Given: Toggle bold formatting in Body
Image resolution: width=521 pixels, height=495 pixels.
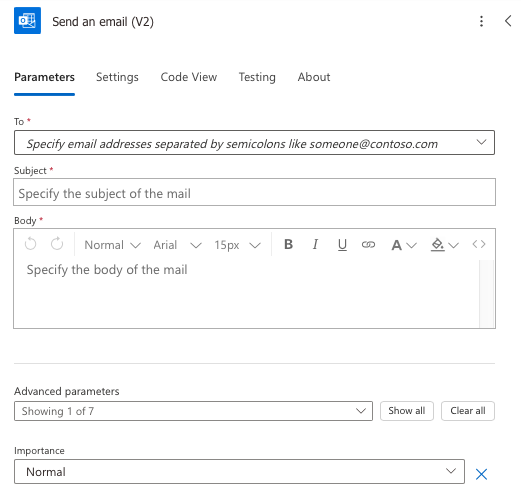Looking at the screenshot, I should pos(288,245).
